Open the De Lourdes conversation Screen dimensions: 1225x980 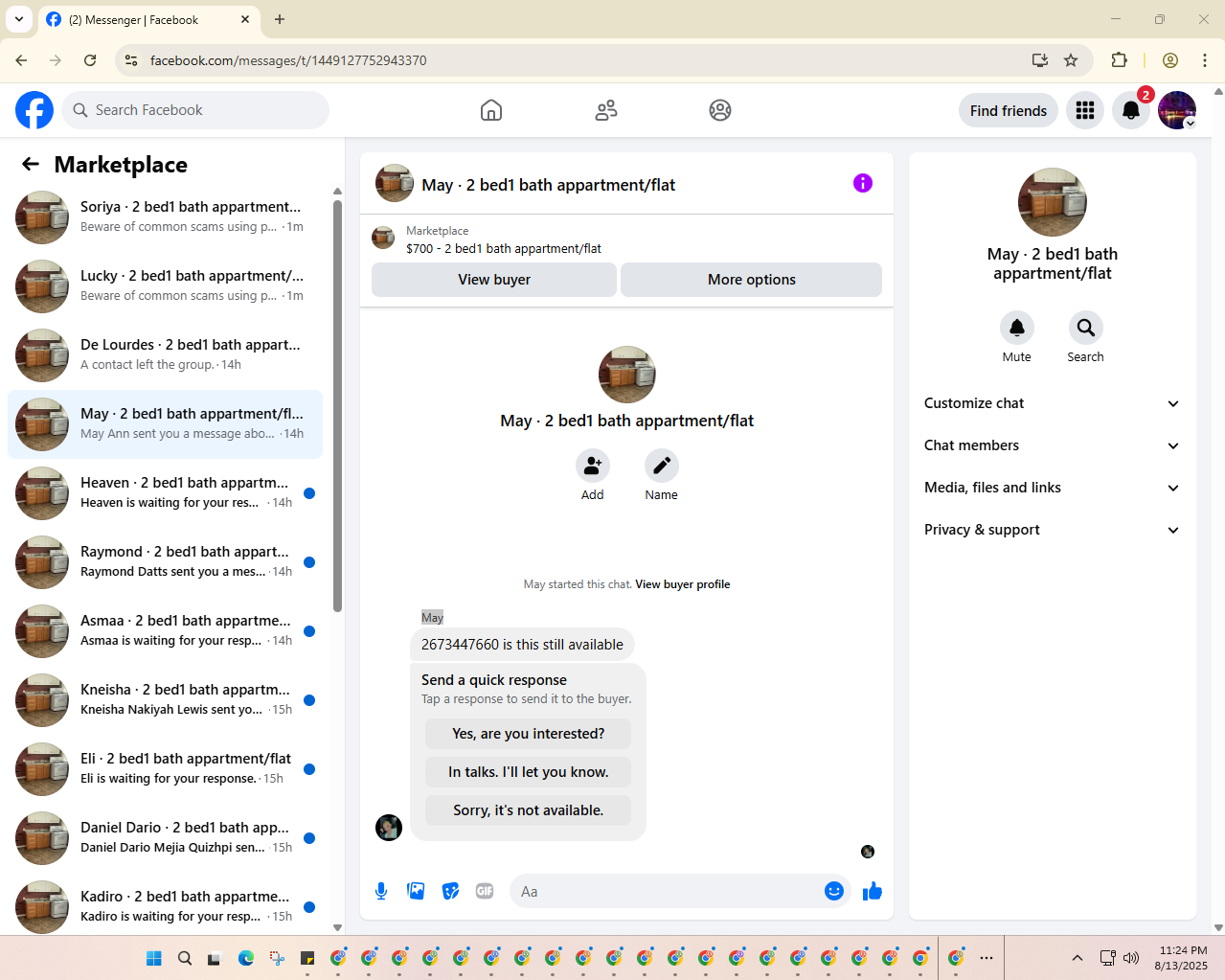point(166,355)
